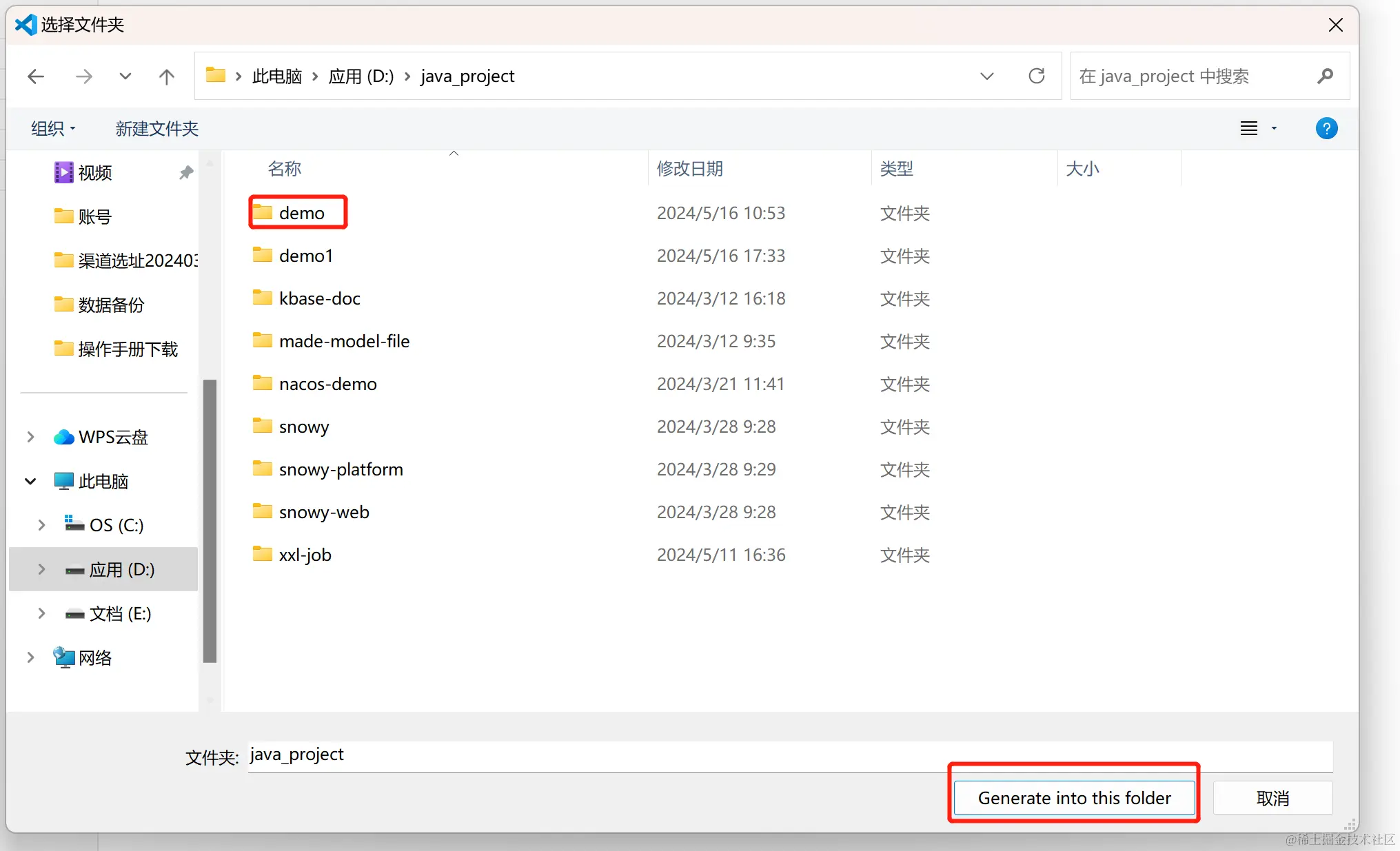The width and height of the screenshot is (1400, 851).
Task: Collapse the 此电脑 tree node
Action: point(30,481)
